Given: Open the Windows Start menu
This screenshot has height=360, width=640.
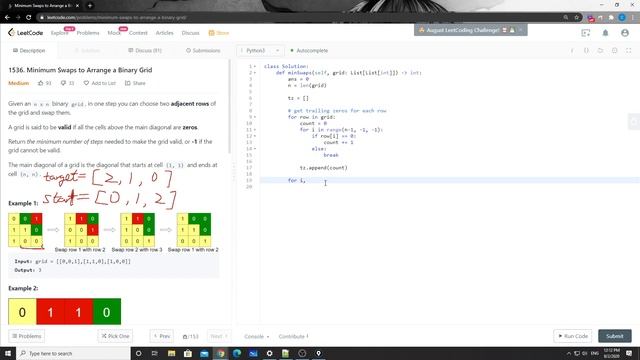Looking at the screenshot, I should (x=8, y=353).
